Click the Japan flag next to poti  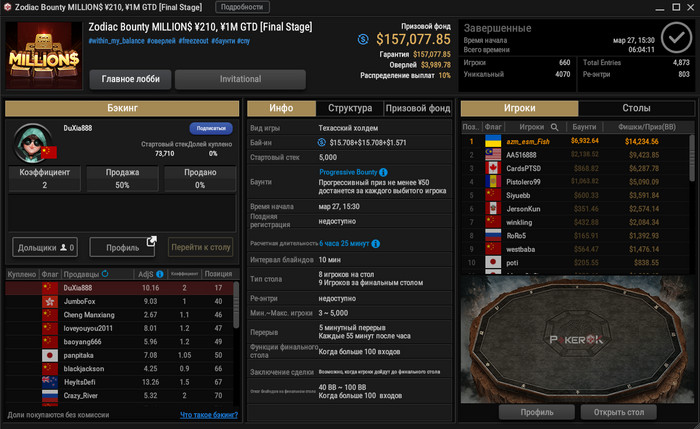[493, 262]
